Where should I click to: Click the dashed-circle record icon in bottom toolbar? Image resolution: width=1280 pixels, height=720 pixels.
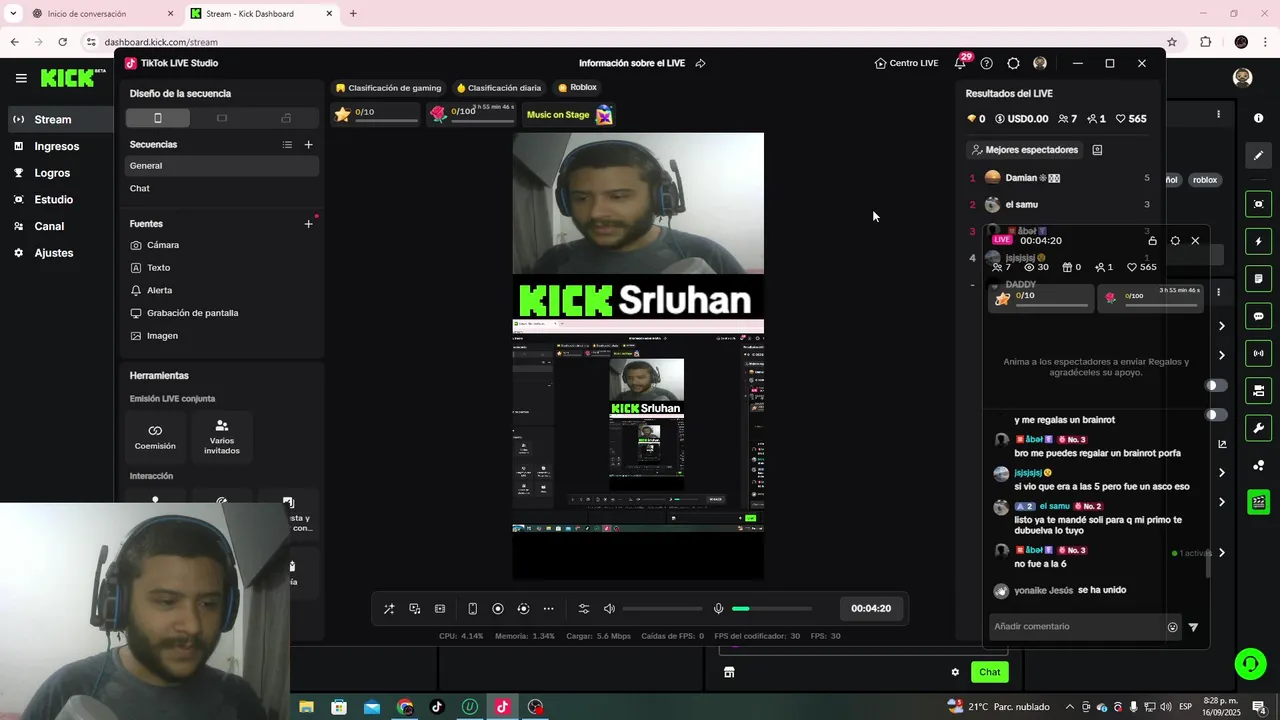523,609
